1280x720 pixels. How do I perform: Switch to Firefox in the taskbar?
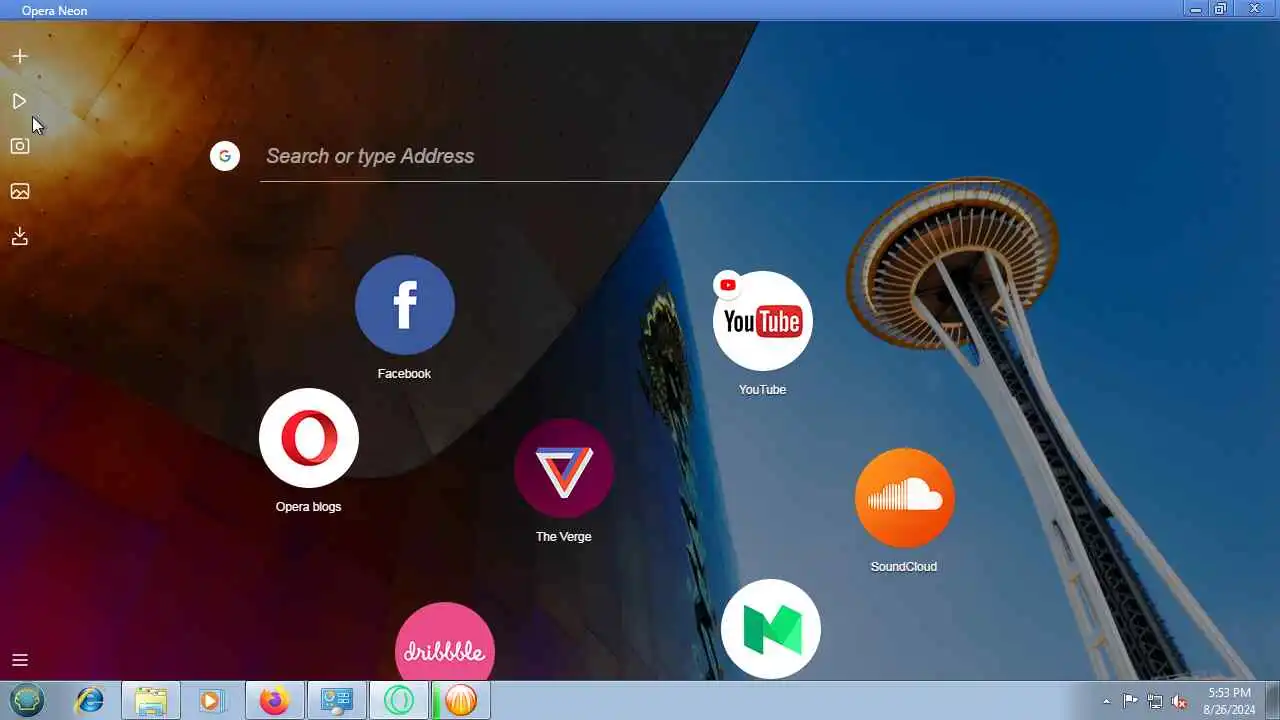click(274, 700)
